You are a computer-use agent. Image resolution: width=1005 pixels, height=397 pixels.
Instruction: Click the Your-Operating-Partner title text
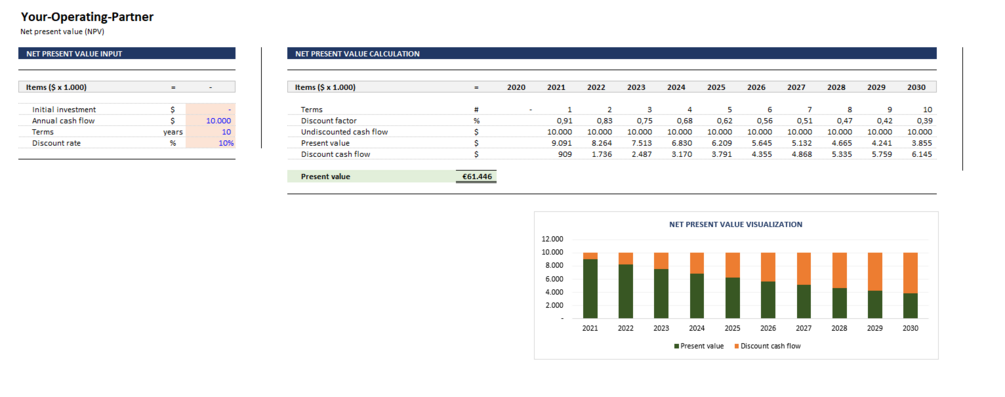click(87, 17)
